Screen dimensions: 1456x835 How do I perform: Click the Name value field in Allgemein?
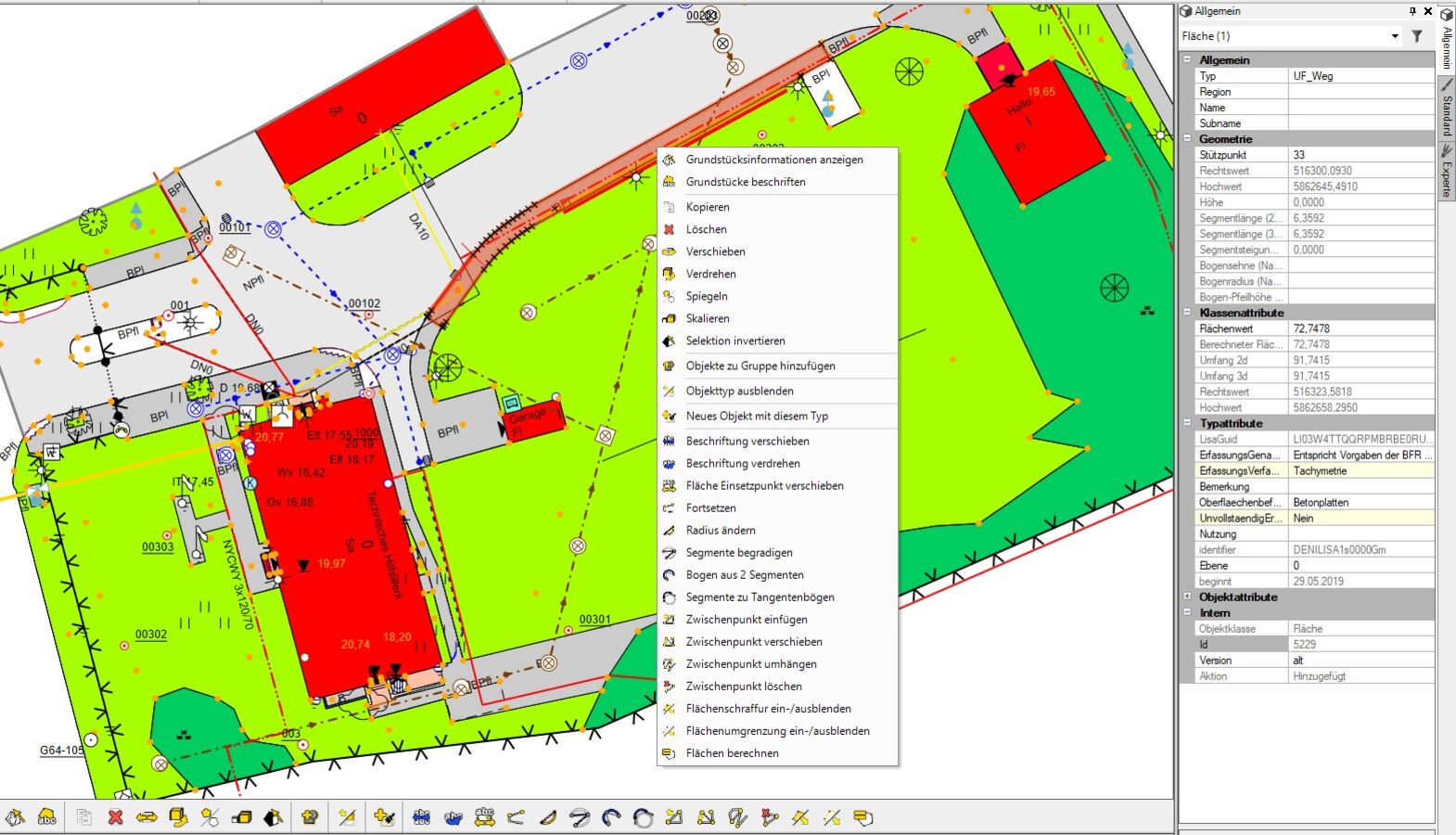point(1360,108)
